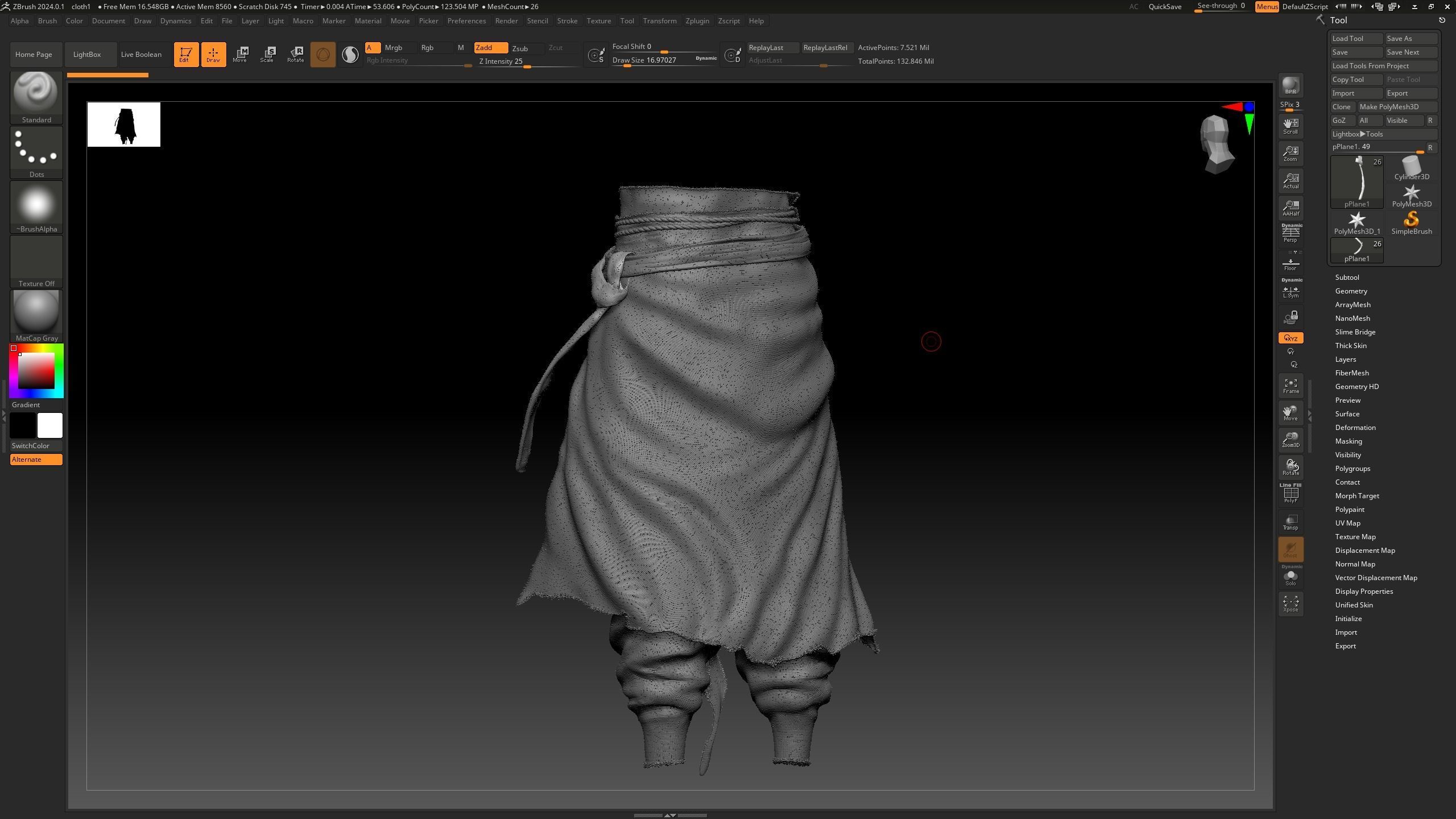This screenshot has height=819, width=1456.
Task: Expand the Subtool section
Action: click(1347, 278)
